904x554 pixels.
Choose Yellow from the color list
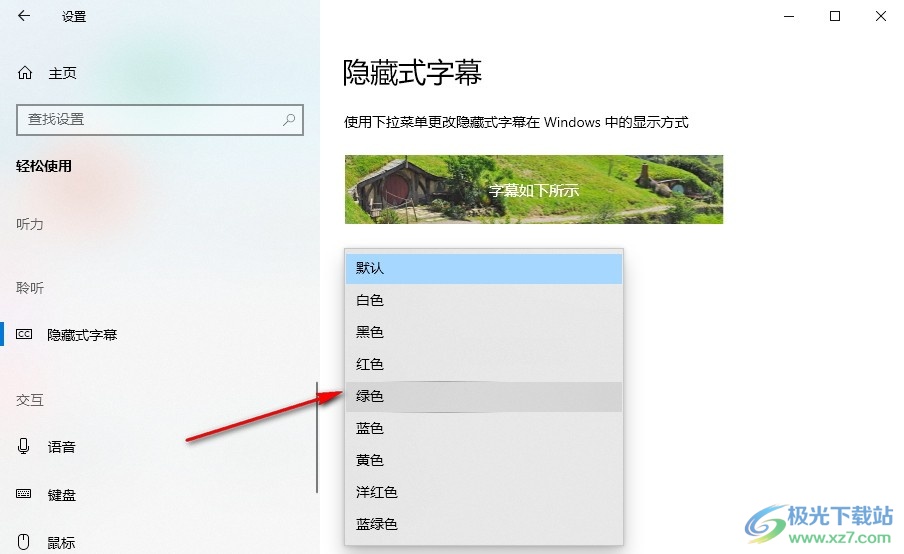(x=484, y=460)
